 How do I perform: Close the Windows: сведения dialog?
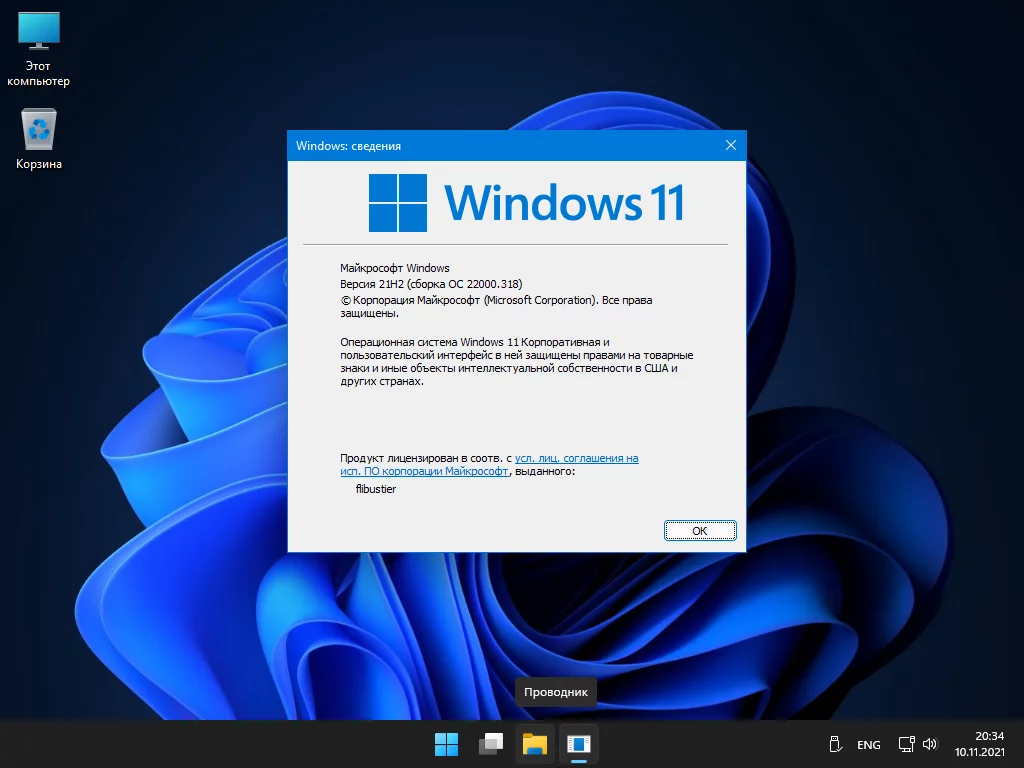(x=731, y=145)
